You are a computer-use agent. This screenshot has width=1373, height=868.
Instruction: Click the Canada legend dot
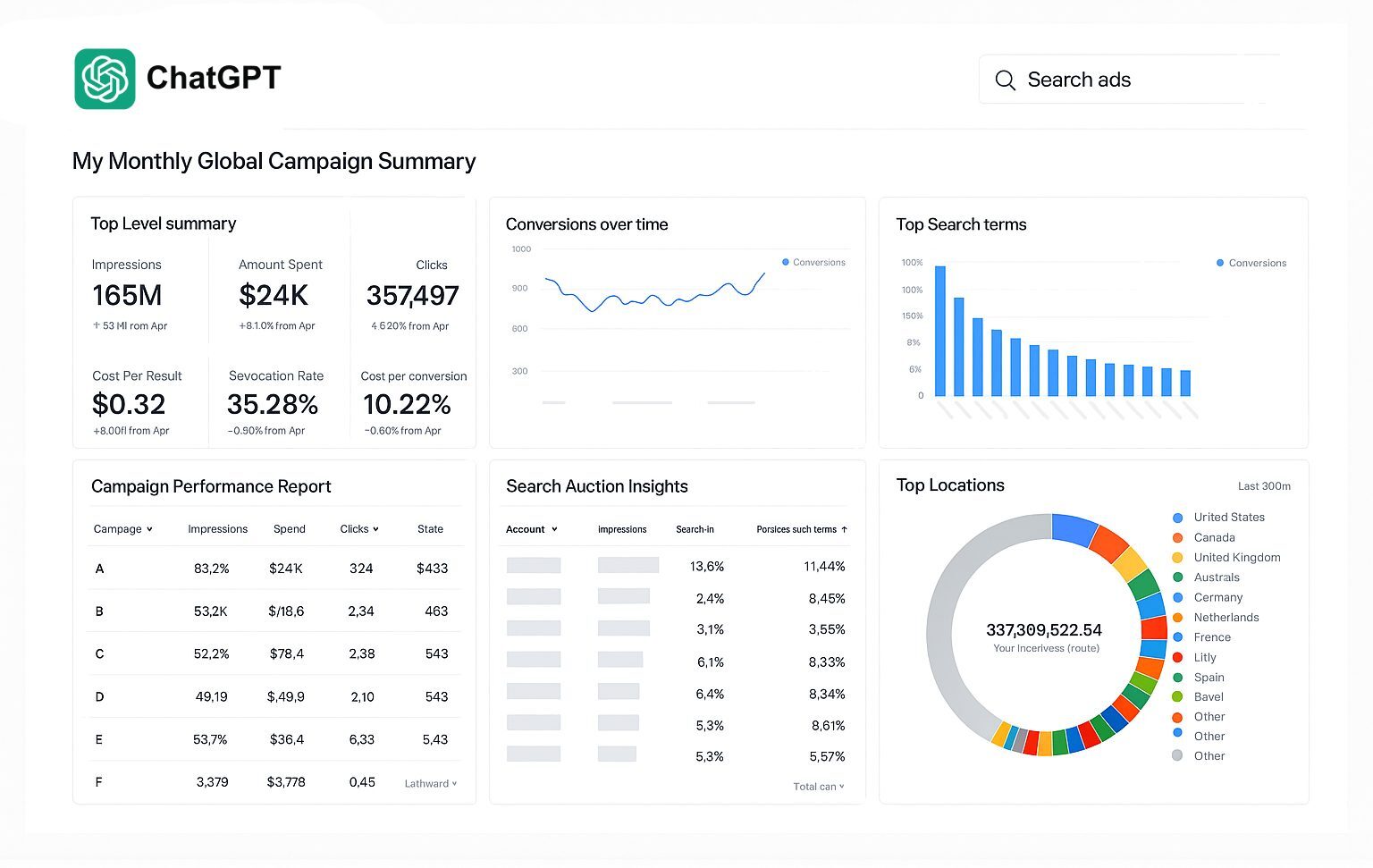pos(1177,537)
